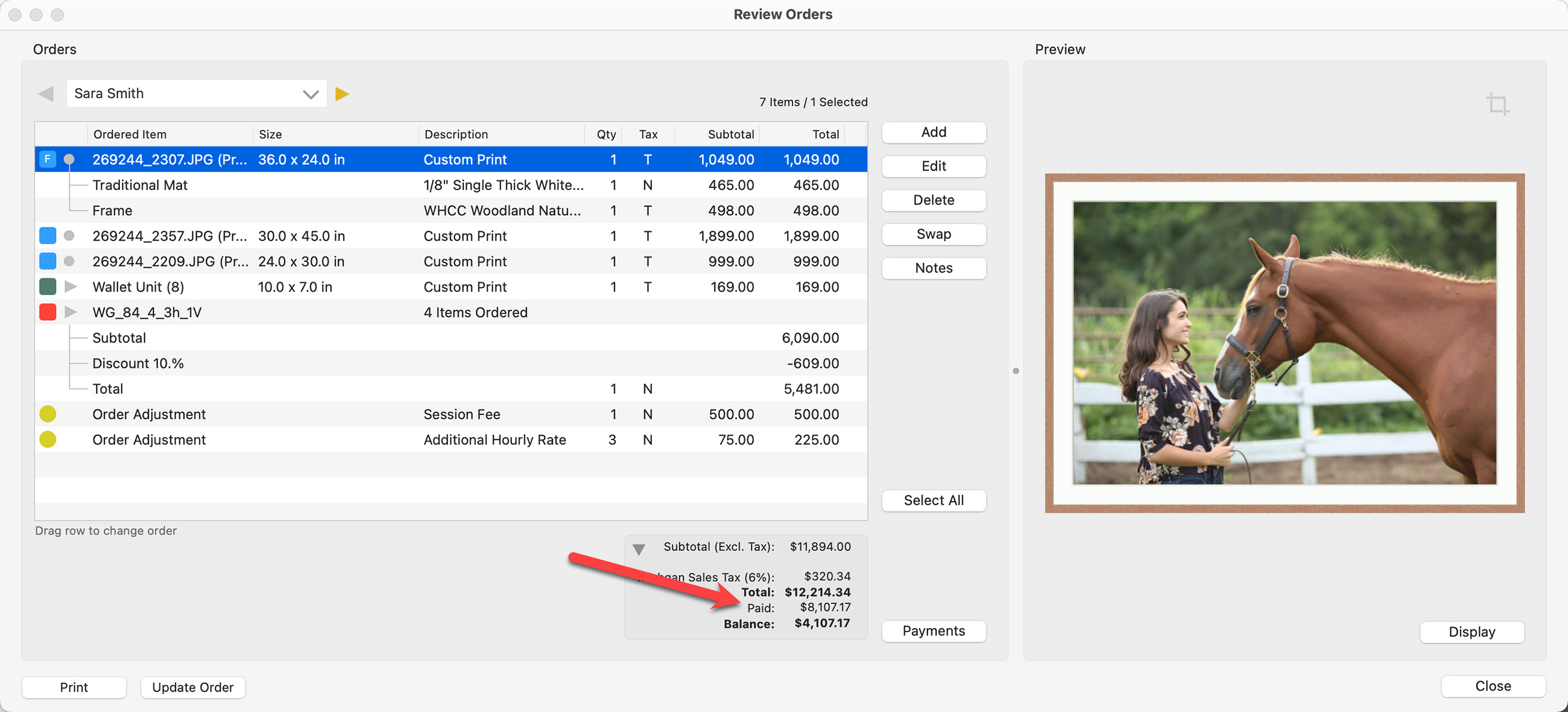Click gray dot beside 269244_2209.JPG row
Screen dimensions: 1568x712
(69, 261)
